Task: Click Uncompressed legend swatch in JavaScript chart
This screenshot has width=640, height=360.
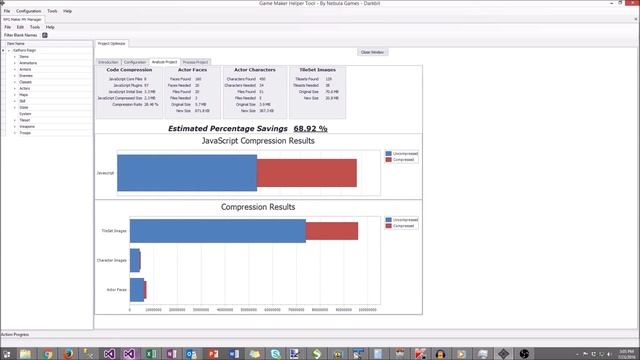Action: pos(388,153)
